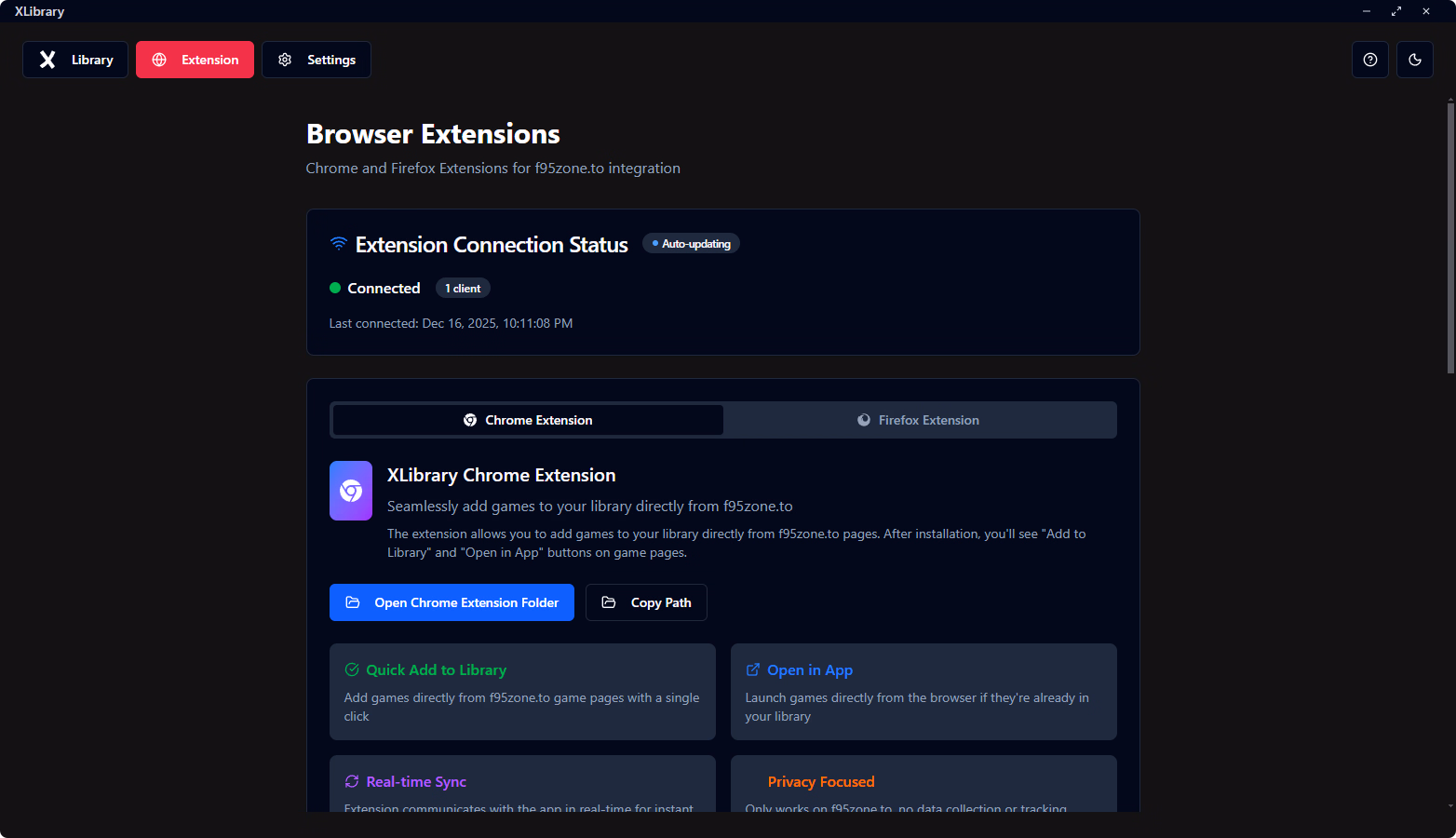This screenshot has width=1456, height=838.
Task: Click the Copy Path button
Action: click(x=646, y=602)
